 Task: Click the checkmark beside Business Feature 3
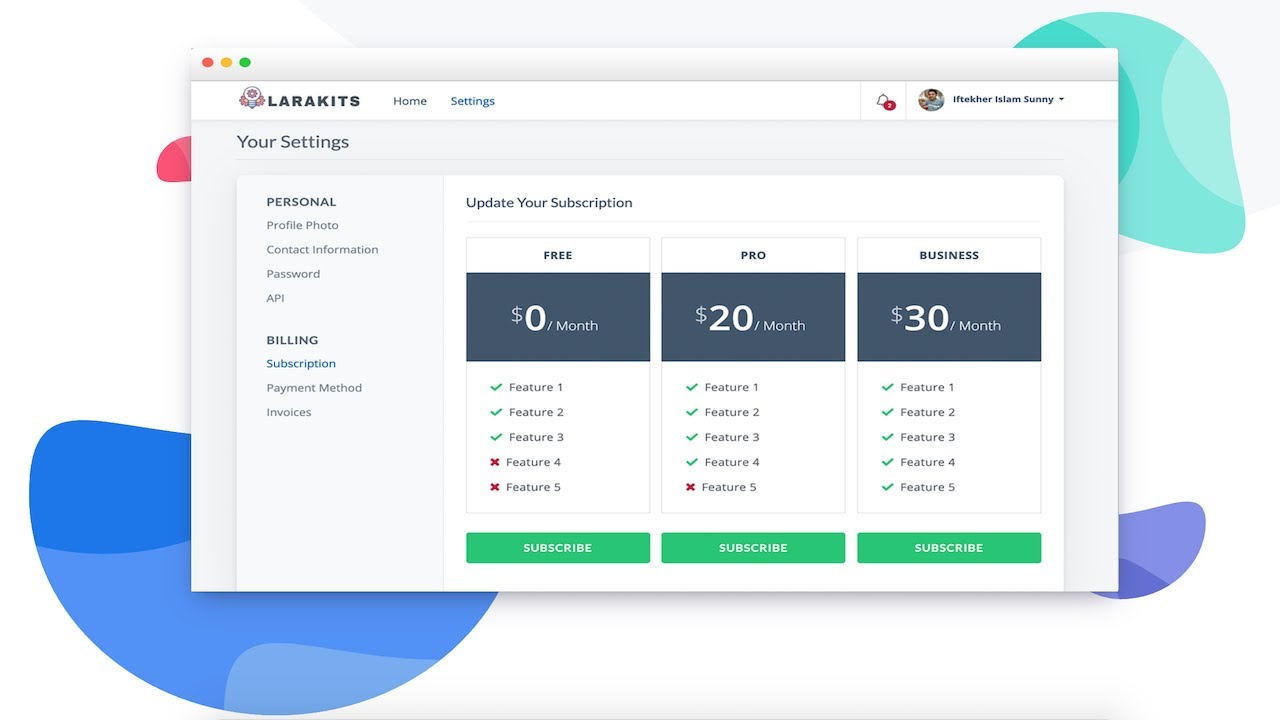[x=887, y=437]
